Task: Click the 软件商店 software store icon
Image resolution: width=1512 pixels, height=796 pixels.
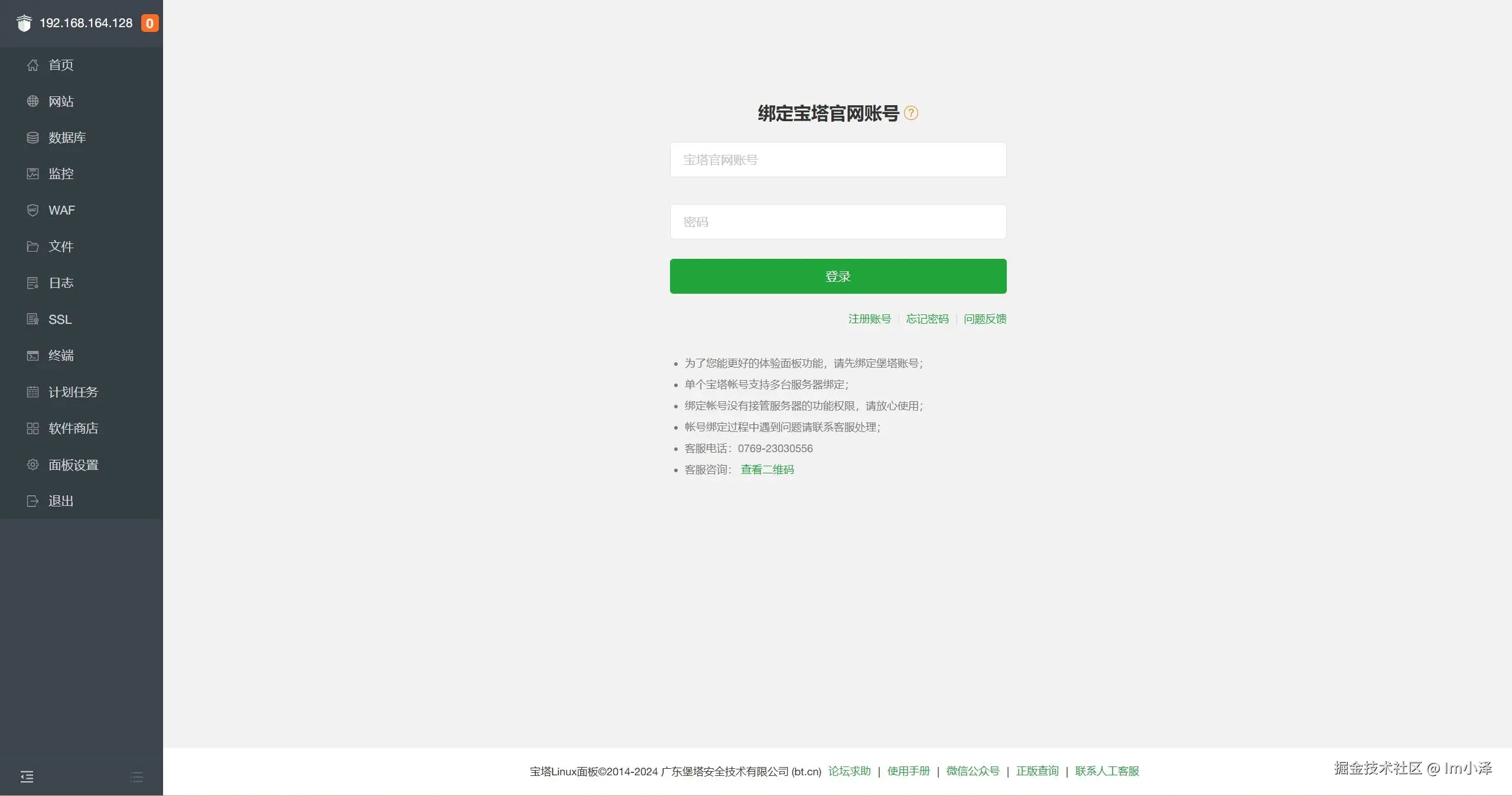Action: [32, 428]
